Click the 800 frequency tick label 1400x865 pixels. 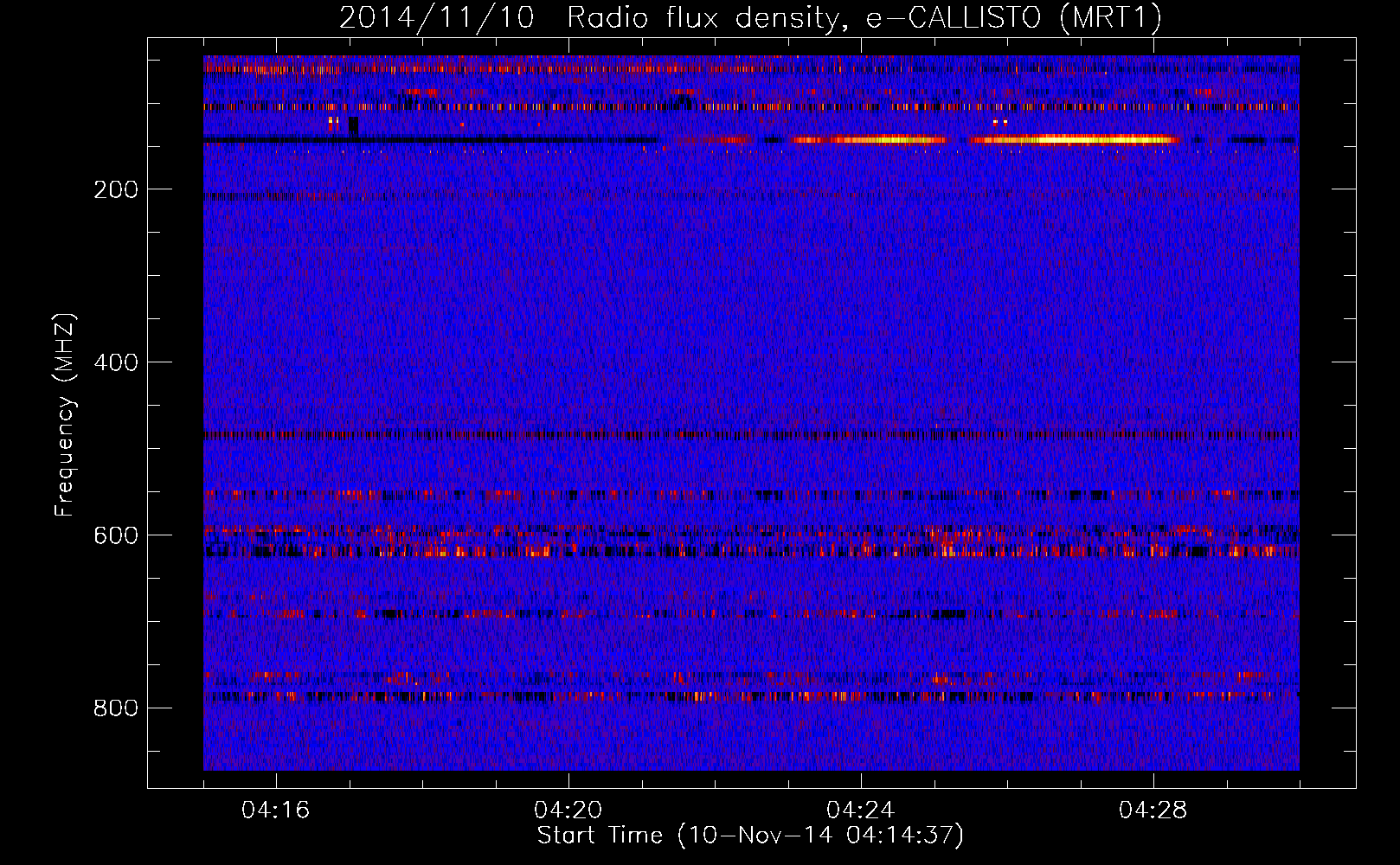[116, 708]
